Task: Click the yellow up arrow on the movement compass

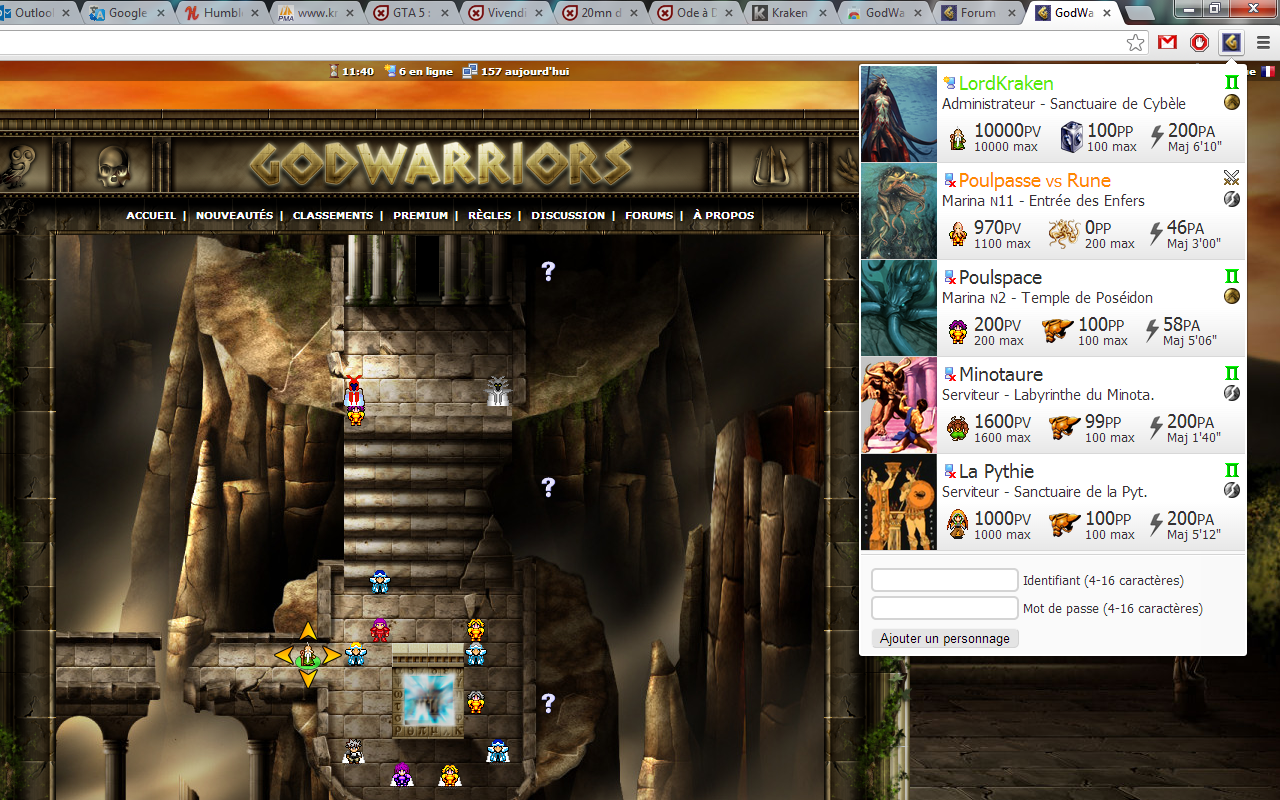Action: coord(307,630)
